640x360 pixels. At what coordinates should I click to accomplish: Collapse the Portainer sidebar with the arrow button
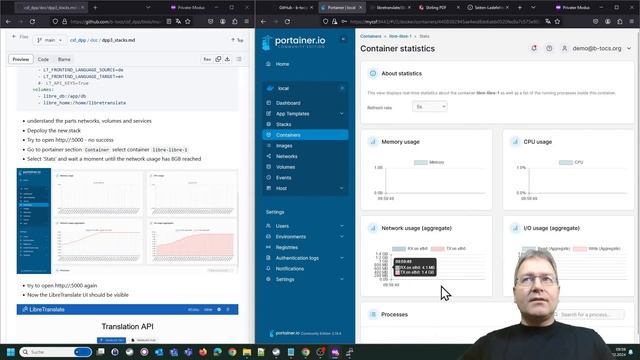click(x=343, y=39)
